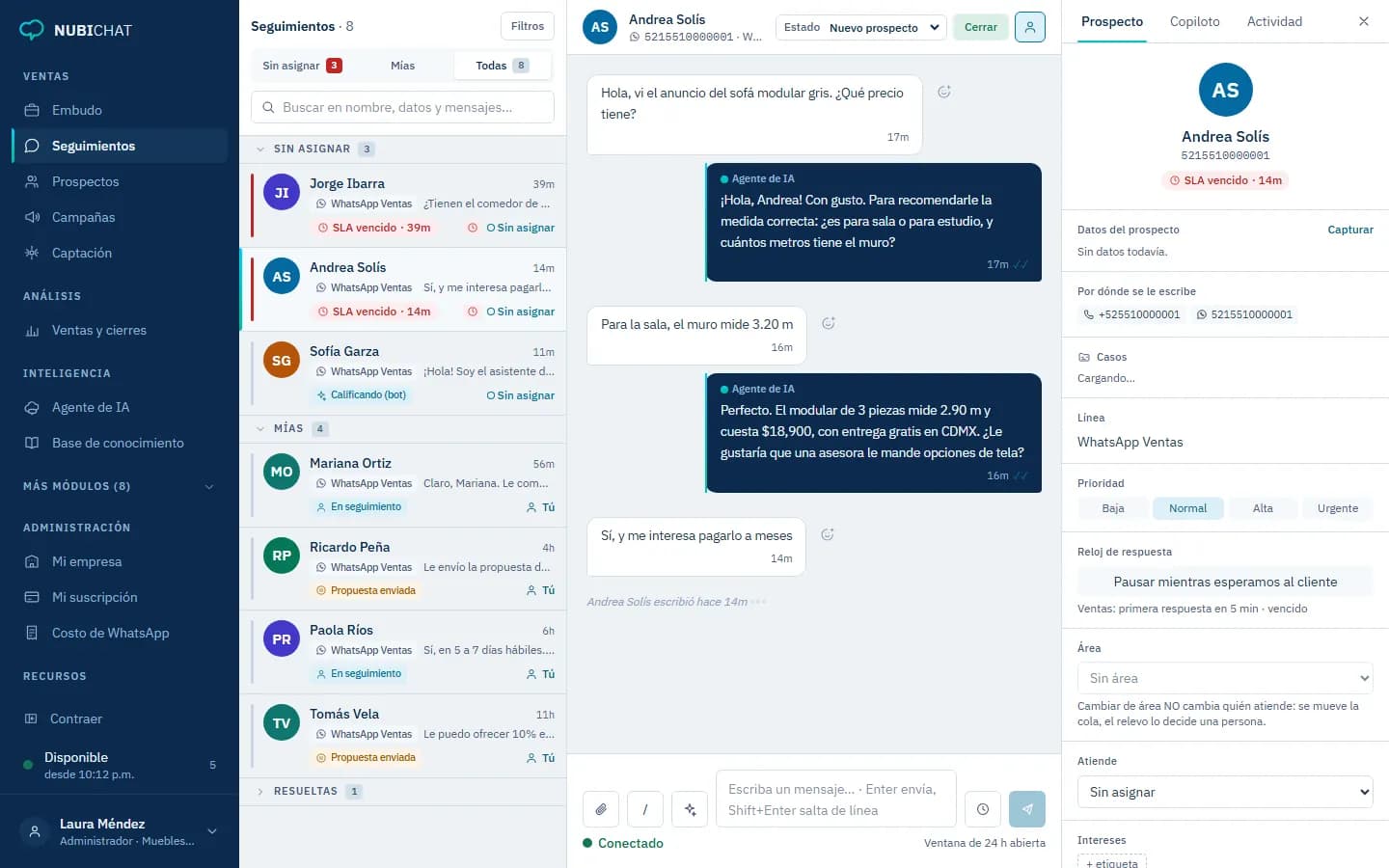
Task: Open Laura Méndez account menu
Action: tap(120, 831)
